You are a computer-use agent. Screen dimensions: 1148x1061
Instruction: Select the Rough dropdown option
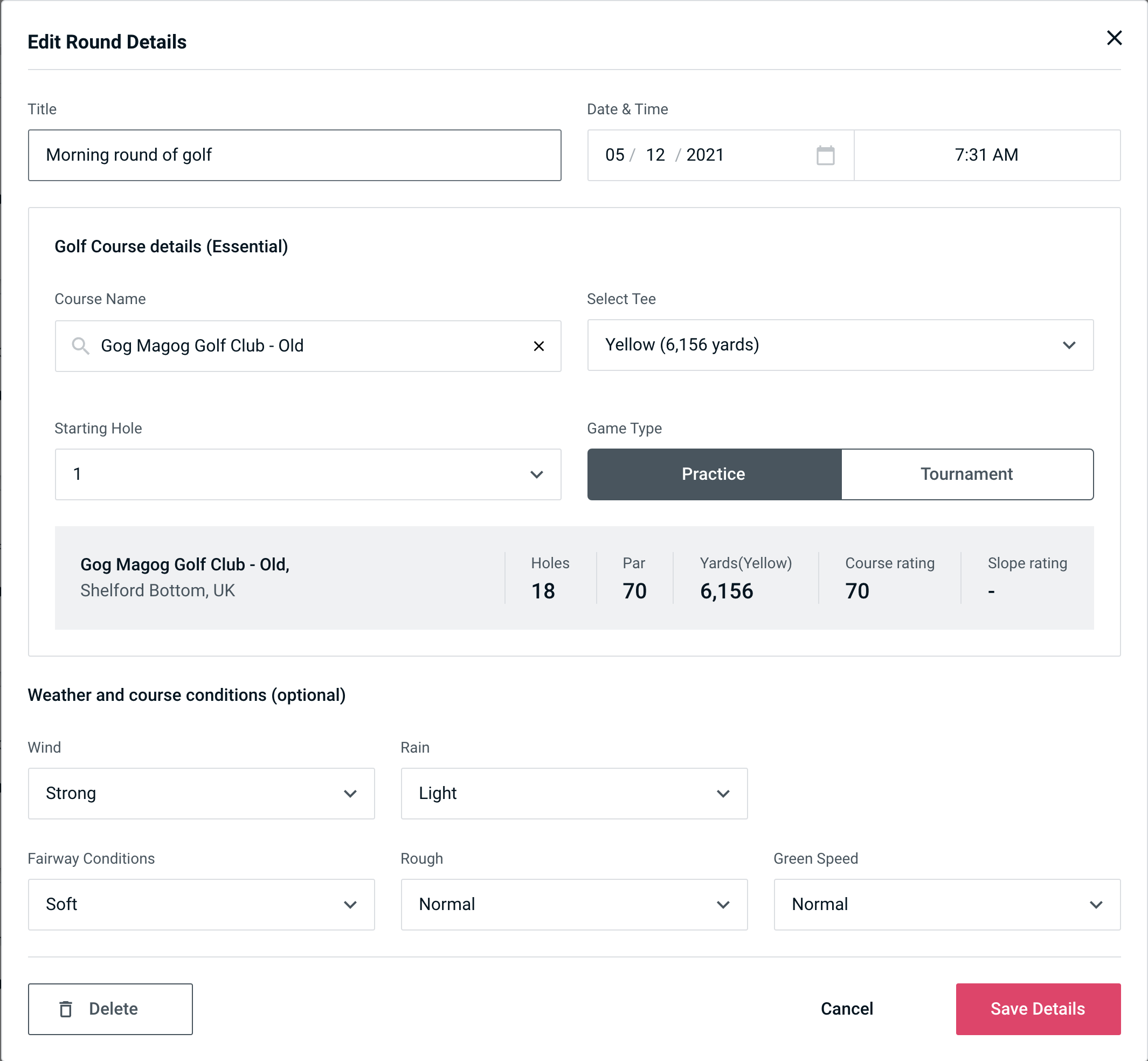point(574,904)
